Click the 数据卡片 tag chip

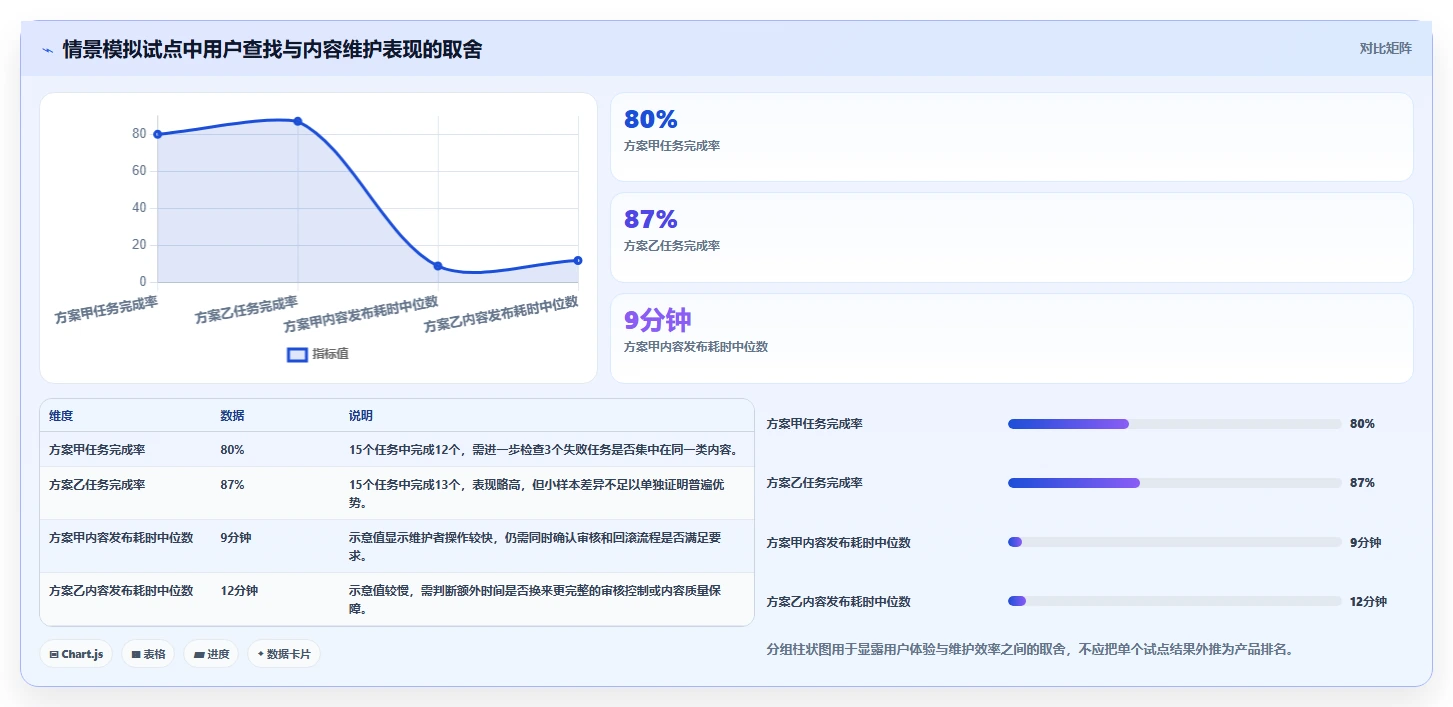click(x=284, y=654)
